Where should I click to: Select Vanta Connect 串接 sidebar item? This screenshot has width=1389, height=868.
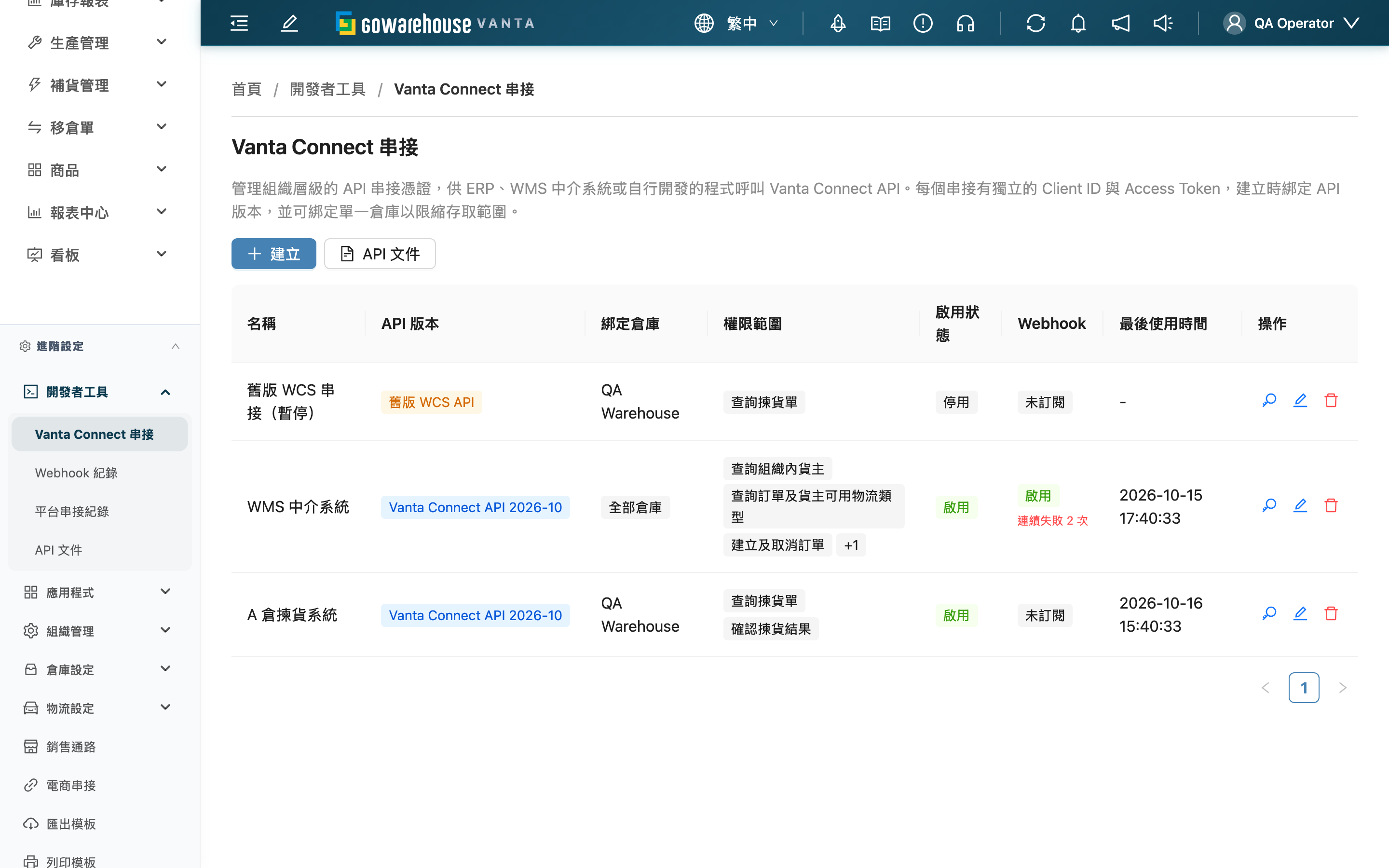coord(100,434)
